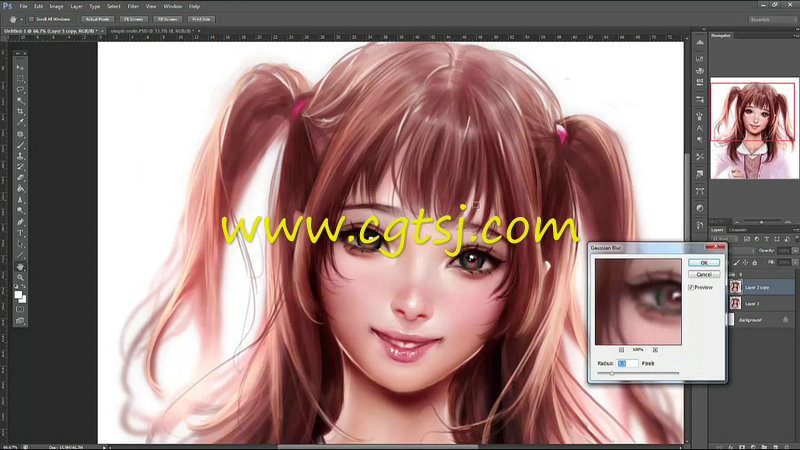
Task: Click the Fit Screen button
Action: point(134,19)
